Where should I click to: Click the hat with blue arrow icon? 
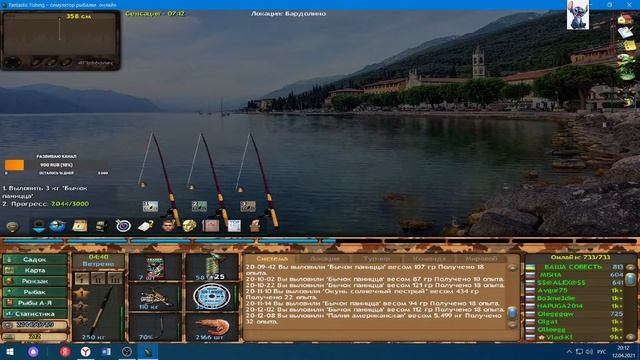39,226
